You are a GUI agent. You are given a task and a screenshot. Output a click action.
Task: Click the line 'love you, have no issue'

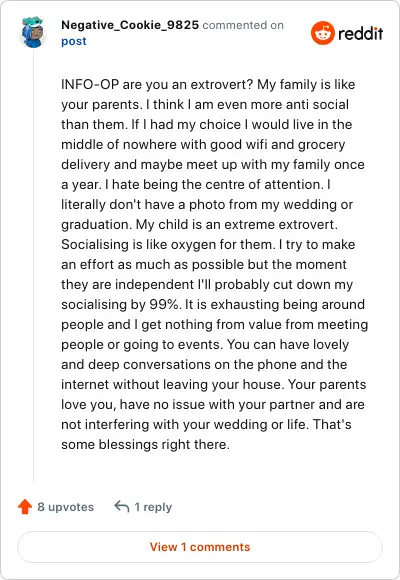click(213, 404)
